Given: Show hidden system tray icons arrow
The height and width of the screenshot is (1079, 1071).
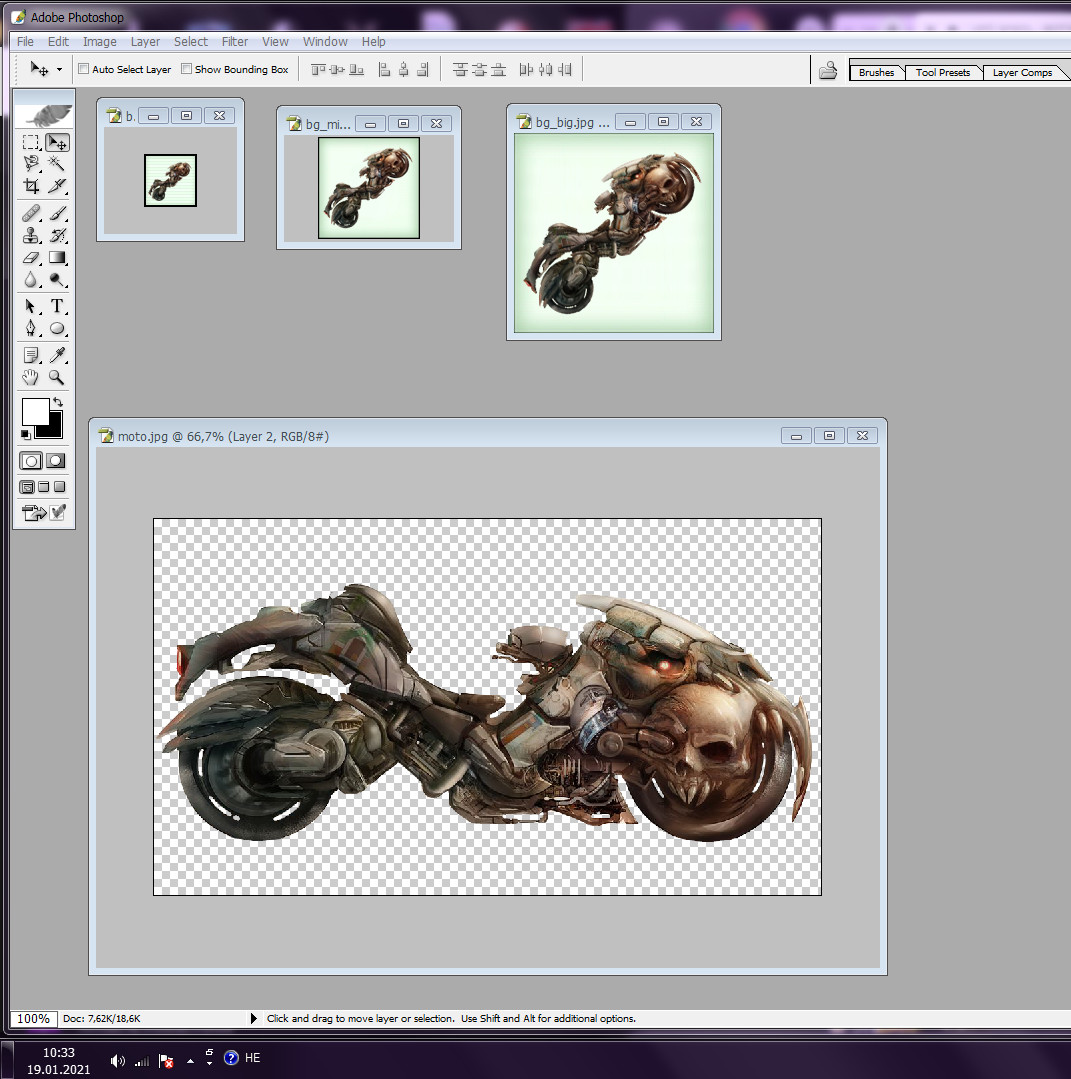Looking at the screenshot, I should 191,1061.
